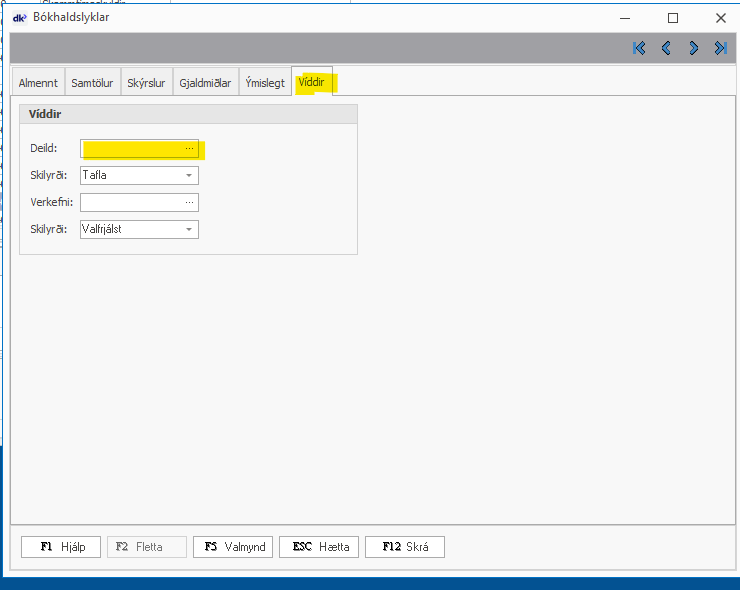Viewport: 740px width, 590px height.
Task: Click into the Deild input field
Action: pyautogui.click(x=132, y=149)
